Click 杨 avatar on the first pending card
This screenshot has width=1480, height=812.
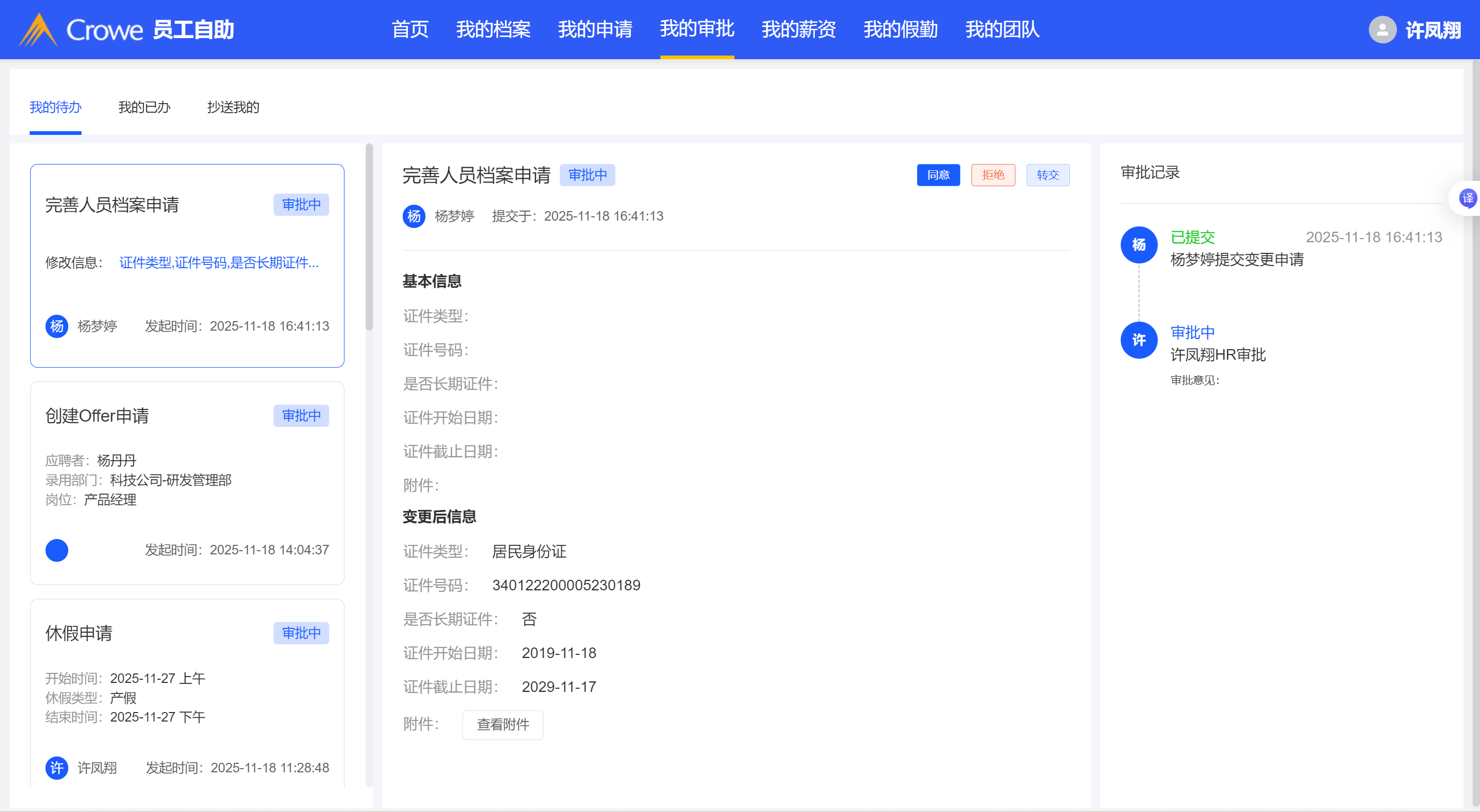click(56, 326)
